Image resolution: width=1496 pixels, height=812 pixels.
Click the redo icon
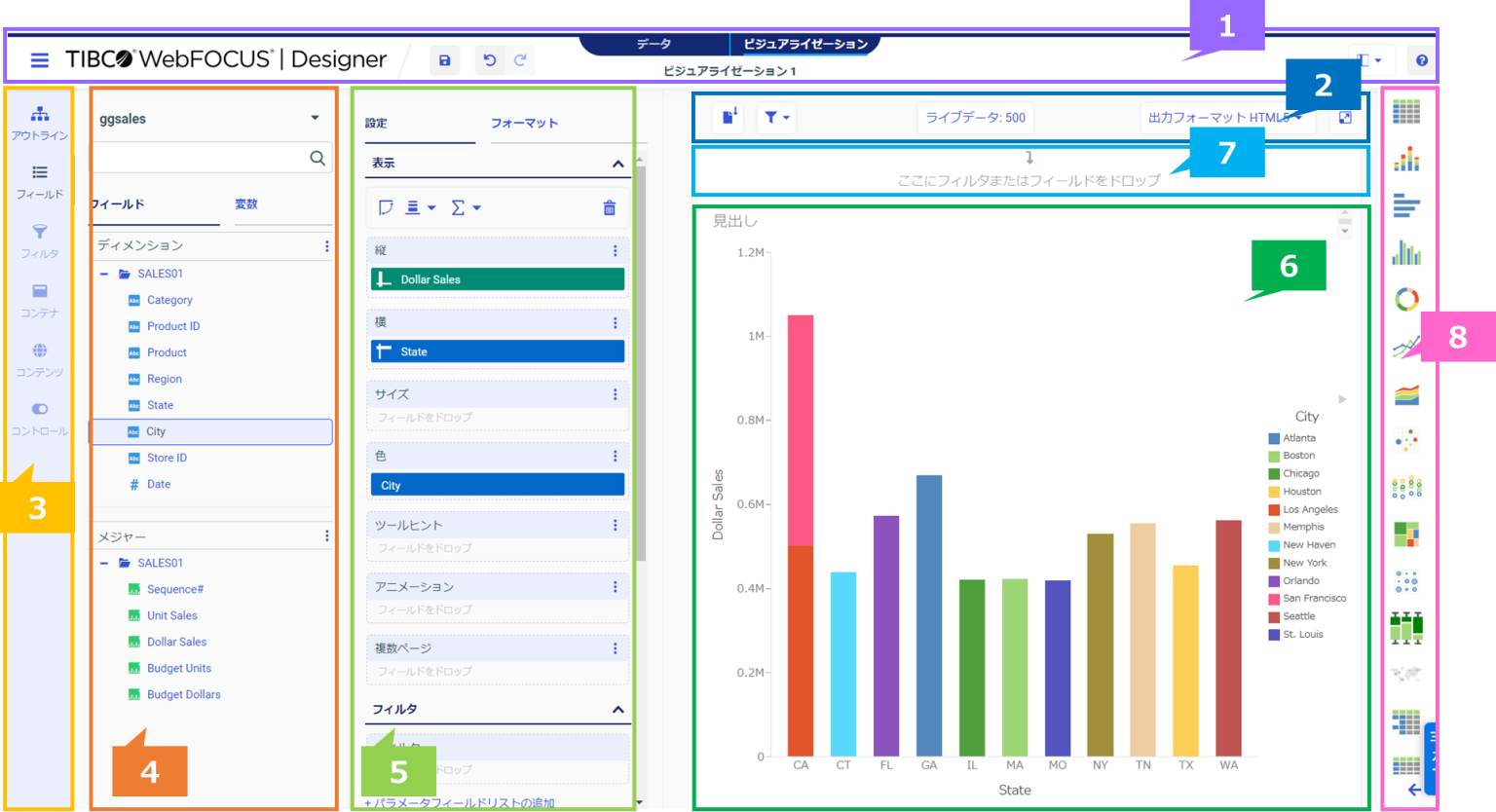pos(520,59)
